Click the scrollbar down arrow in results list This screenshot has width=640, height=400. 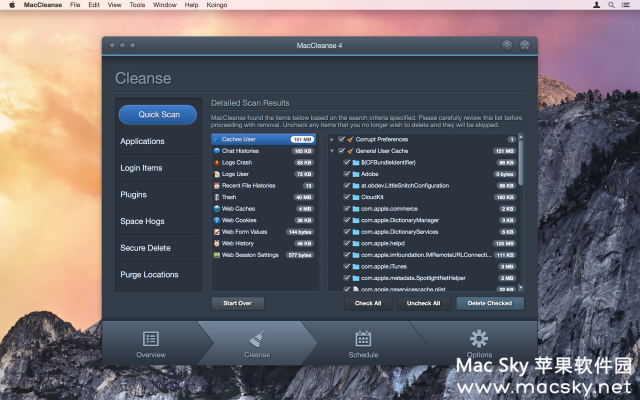520,288
